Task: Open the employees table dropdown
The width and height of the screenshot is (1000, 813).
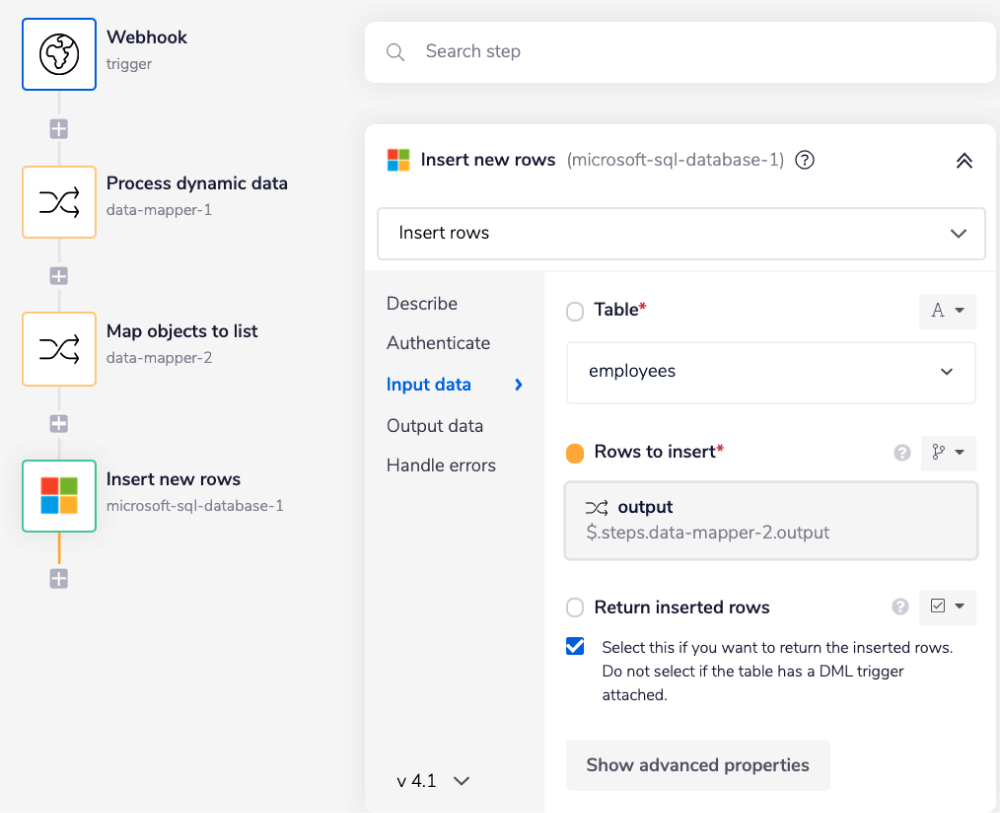Action: tap(770, 372)
